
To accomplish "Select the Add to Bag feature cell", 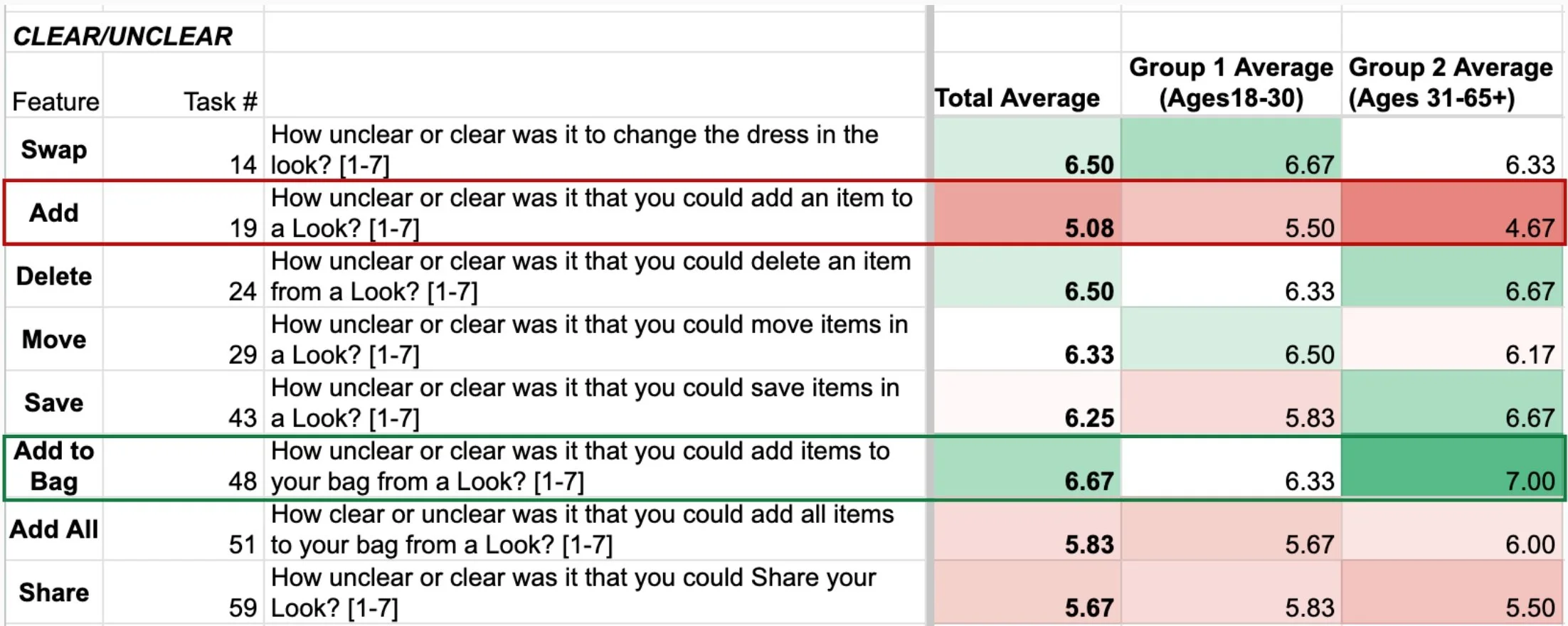I will click(54, 466).
